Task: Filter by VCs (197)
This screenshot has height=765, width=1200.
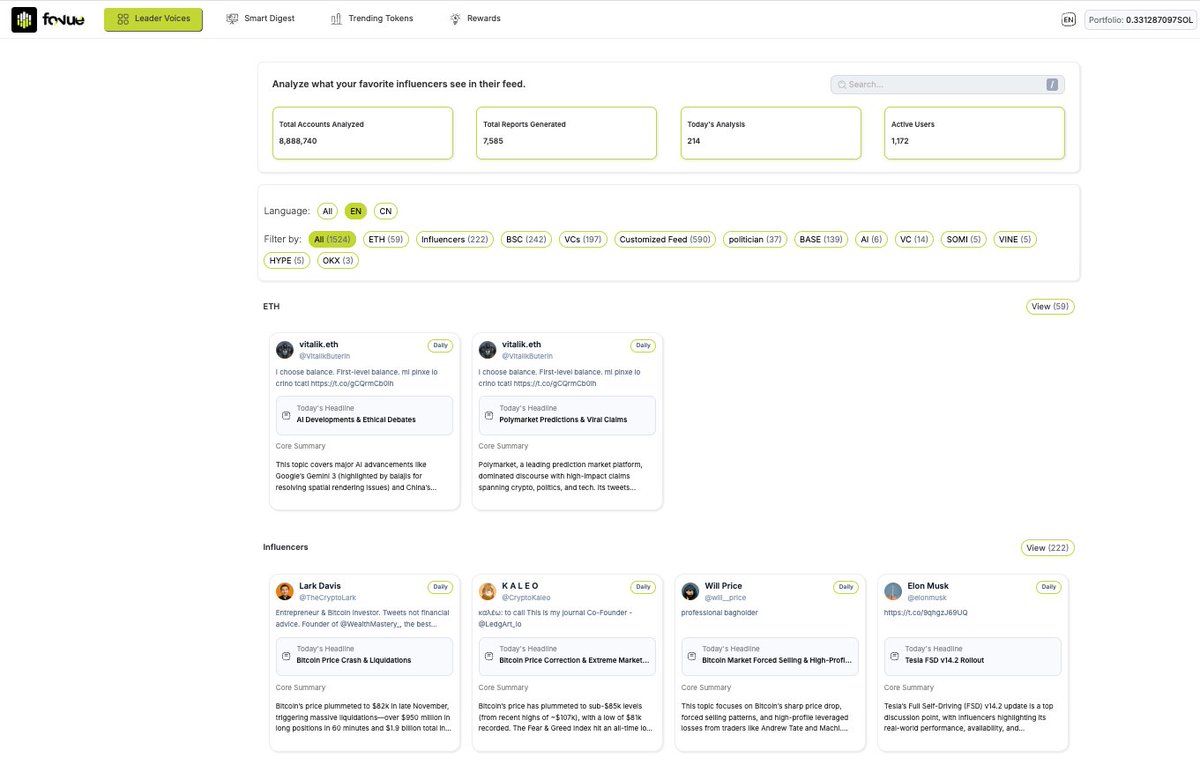Action: click(x=582, y=240)
